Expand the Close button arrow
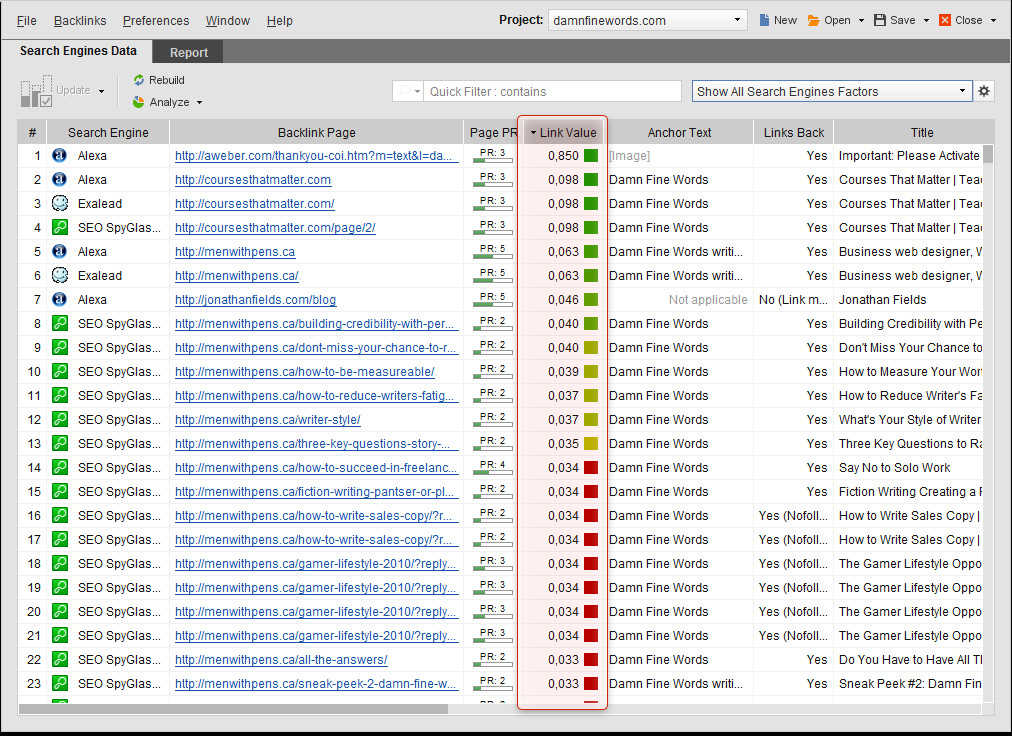Image resolution: width=1012 pixels, height=736 pixels. pos(993,21)
